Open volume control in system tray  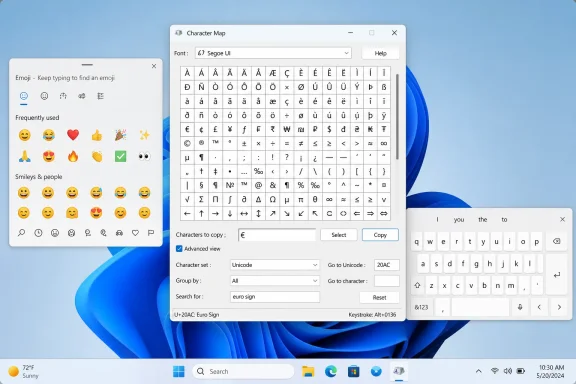pyautogui.click(x=508, y=371)
